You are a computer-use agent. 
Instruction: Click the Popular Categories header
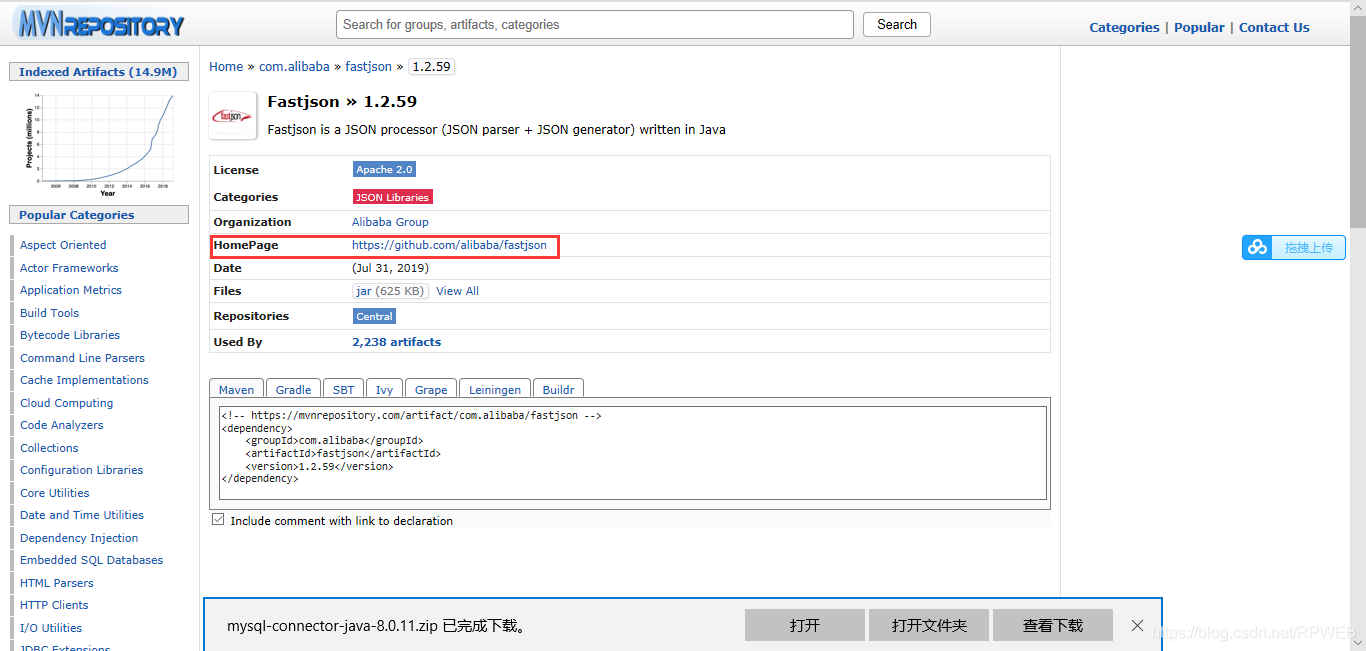click(98, 215)
